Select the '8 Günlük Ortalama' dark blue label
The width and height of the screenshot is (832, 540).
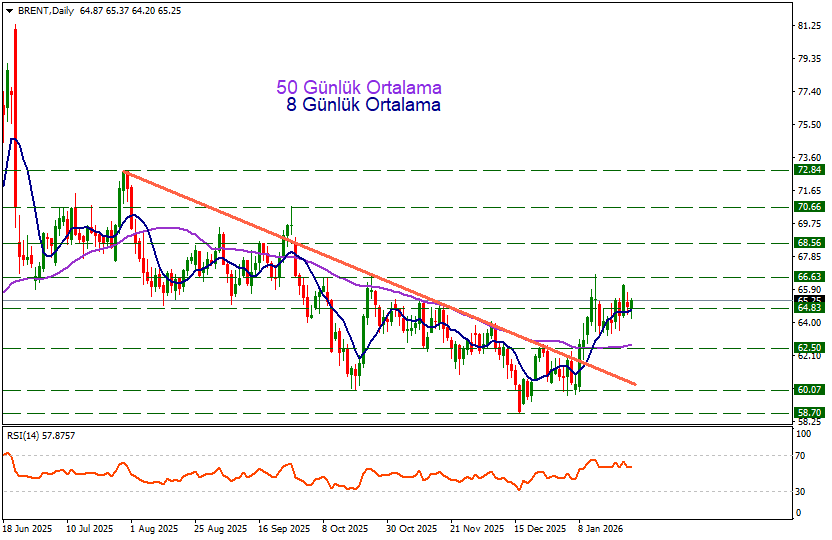(x=363, y=104)
